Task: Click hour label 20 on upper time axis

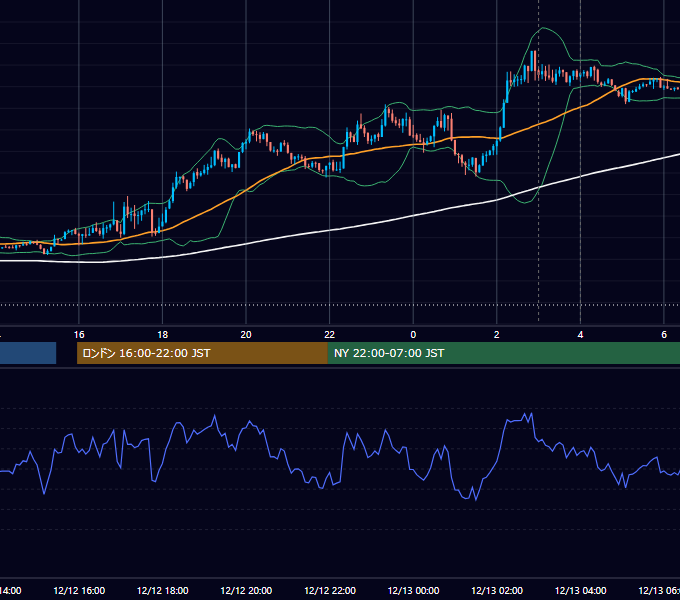Action: (x=246, y=334)
